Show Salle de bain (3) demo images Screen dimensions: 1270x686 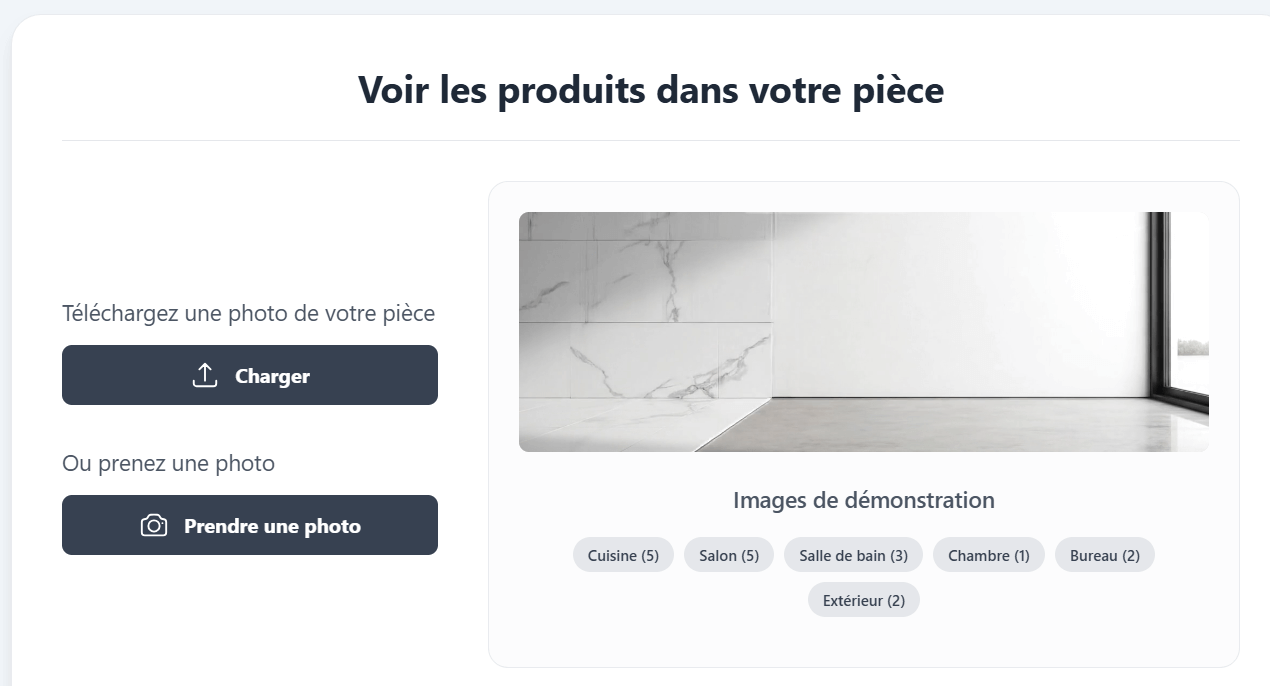853,555
